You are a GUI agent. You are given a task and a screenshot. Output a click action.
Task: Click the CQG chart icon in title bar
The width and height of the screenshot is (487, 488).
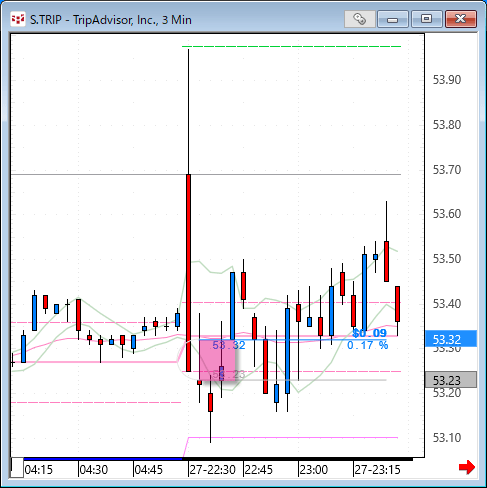(18, 19)
